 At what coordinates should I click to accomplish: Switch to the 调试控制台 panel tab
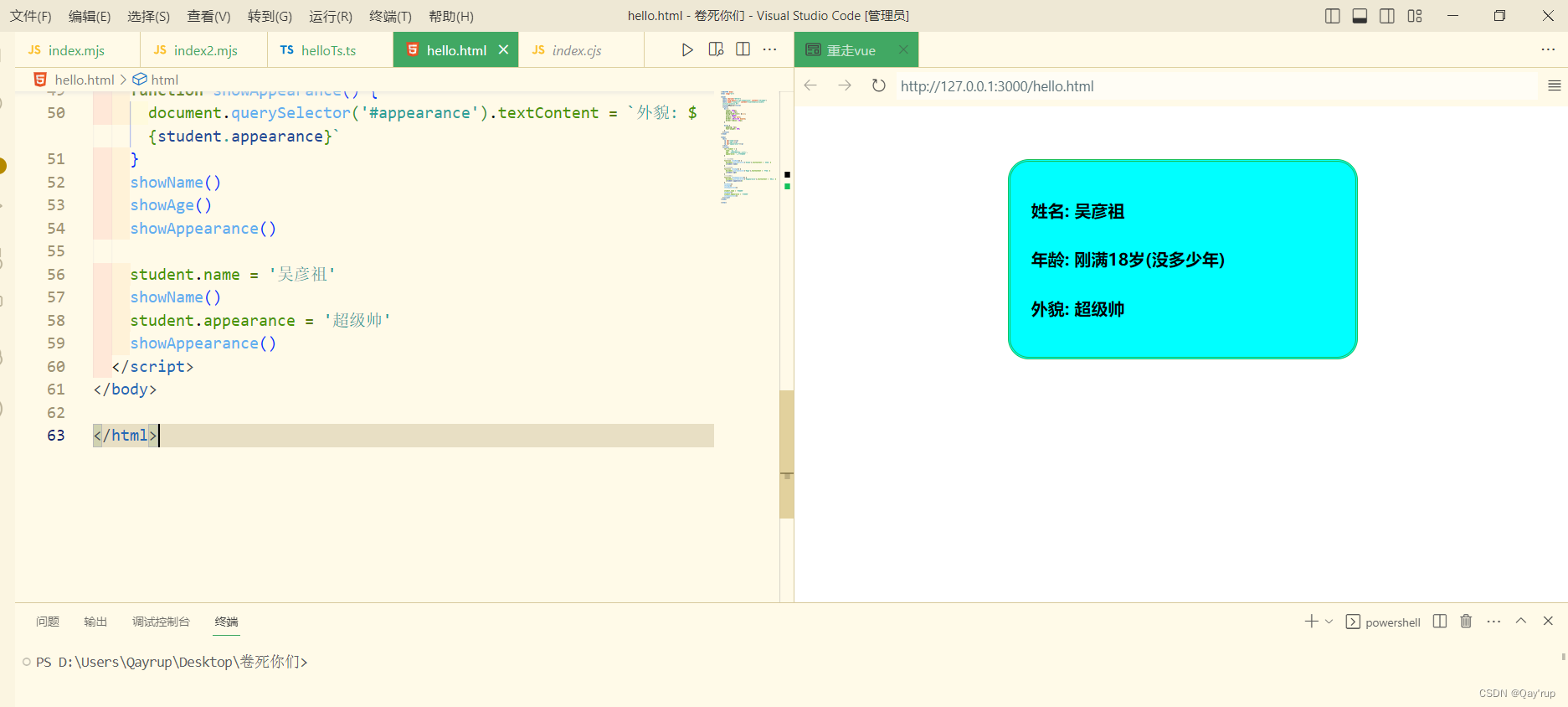[x=161, y=622]
